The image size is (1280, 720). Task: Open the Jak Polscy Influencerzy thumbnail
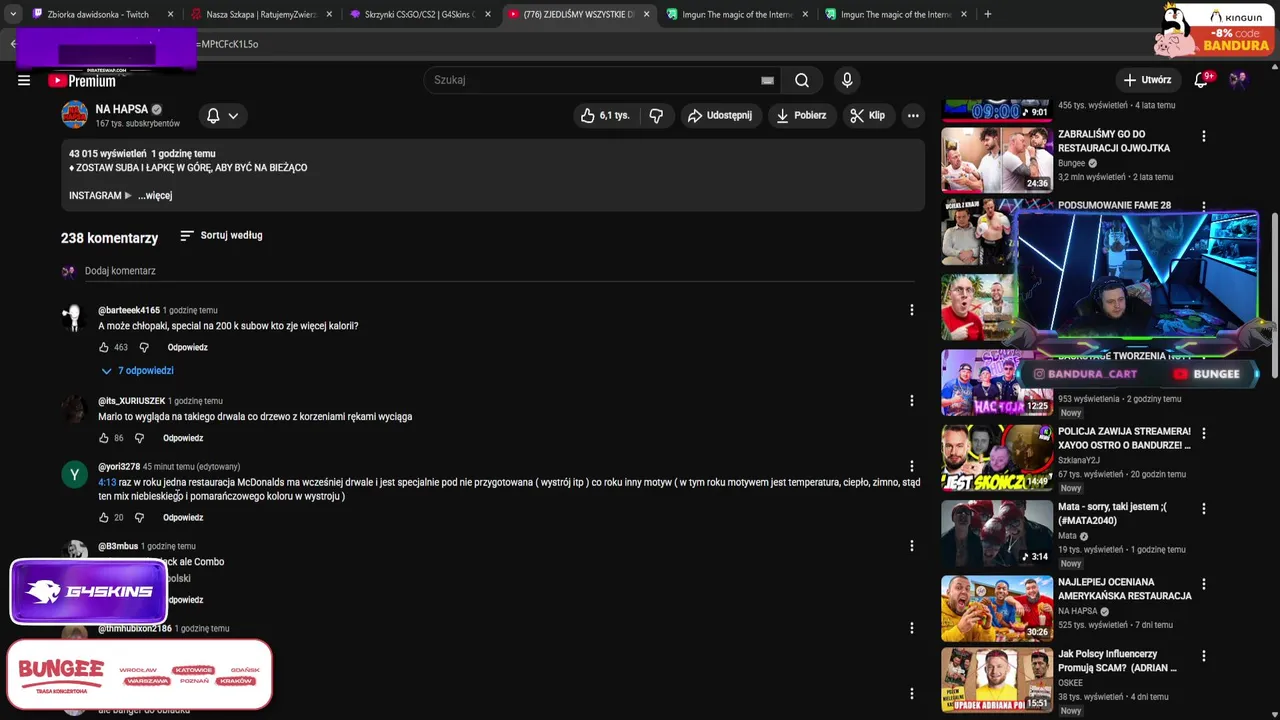997,680
